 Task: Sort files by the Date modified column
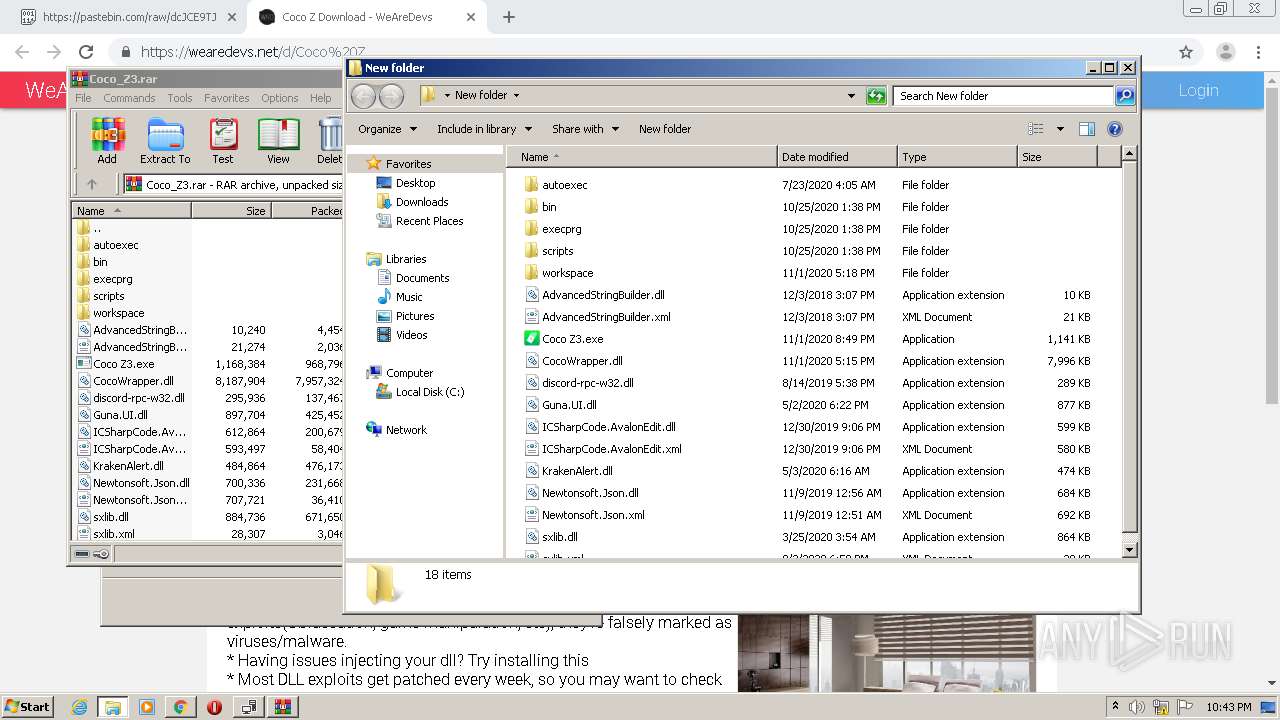pos(836,157)
